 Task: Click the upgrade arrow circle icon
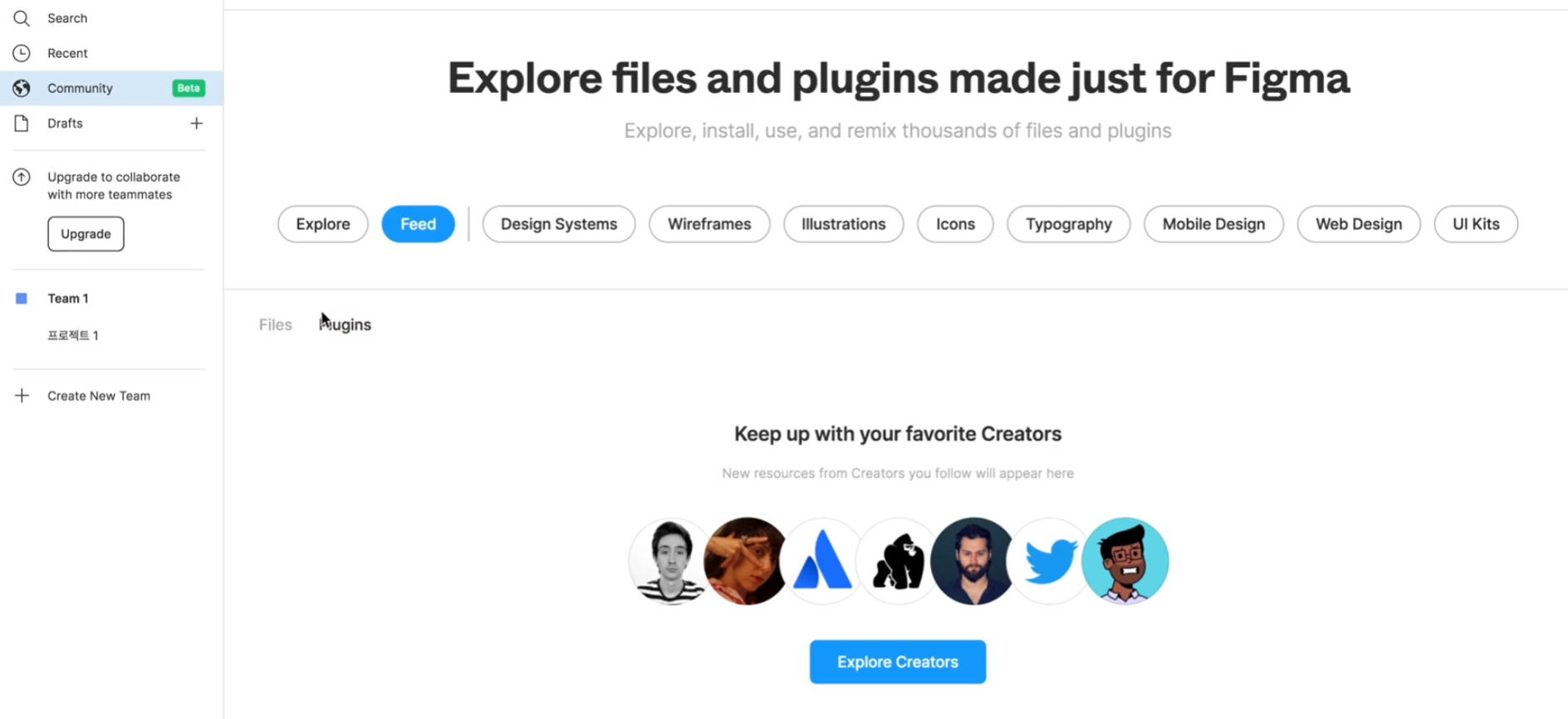(x=22, y=177)
